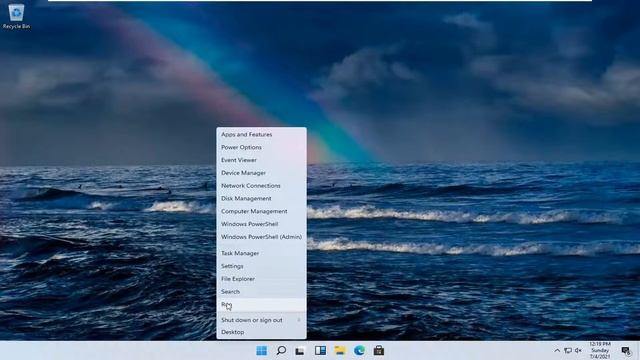Open the clock and date display
The height and width of the screenshot is (360, 640).
tap(600, 351)
